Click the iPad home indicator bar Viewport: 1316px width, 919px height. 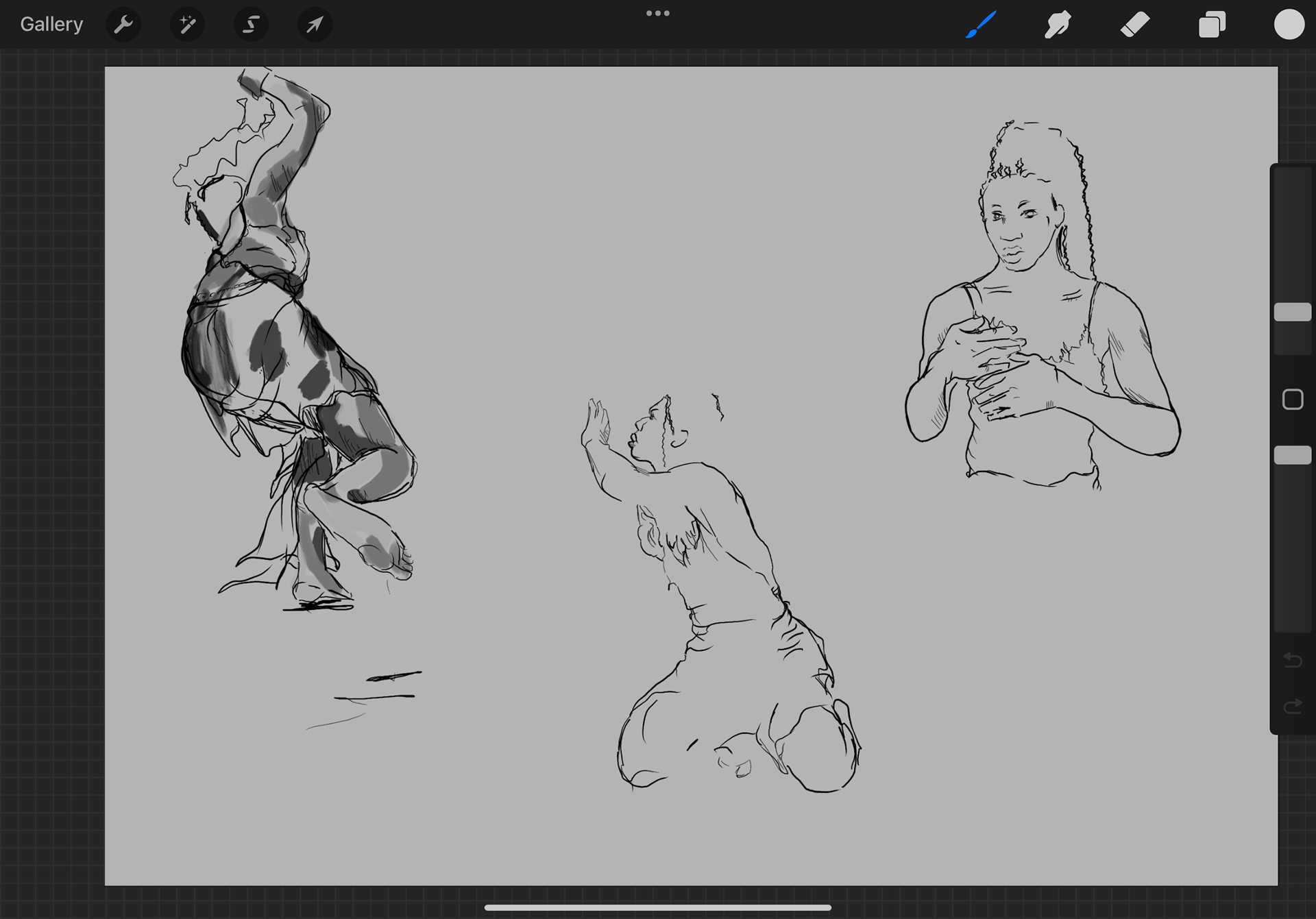click(657, 907)
